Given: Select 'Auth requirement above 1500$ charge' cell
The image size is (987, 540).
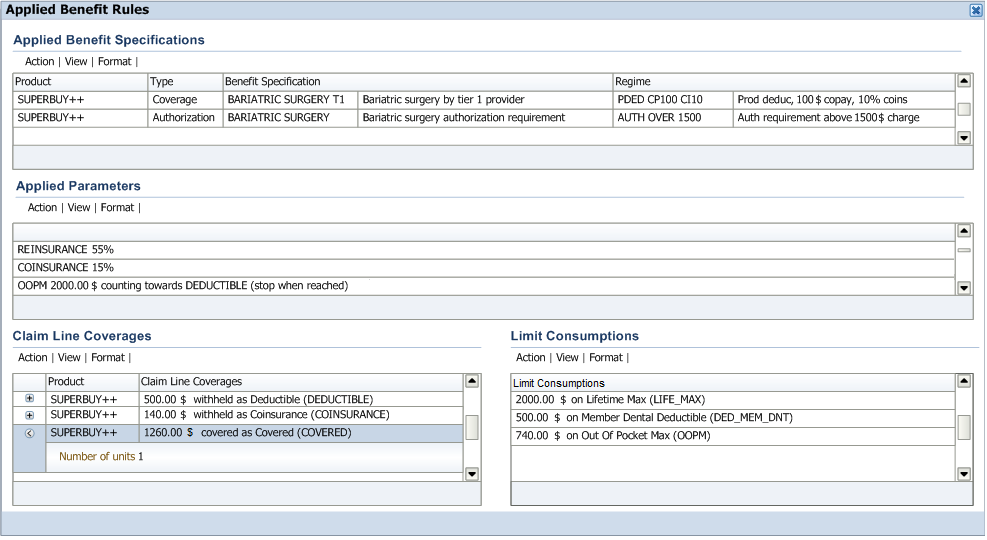Looking at the screenshot, I should [844, 118].
